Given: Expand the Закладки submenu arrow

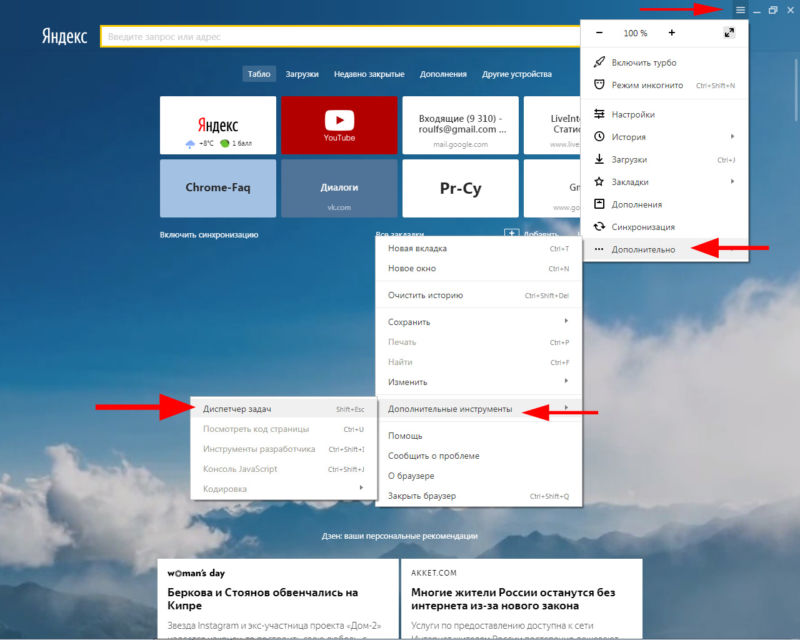Looking at the screenshot, I should point(732,181).
